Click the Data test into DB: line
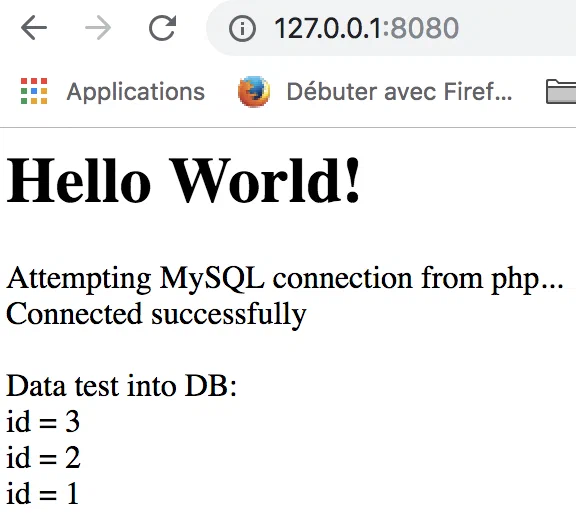The image size is (576, 518). pyautogui.click(x=121, y=386)
